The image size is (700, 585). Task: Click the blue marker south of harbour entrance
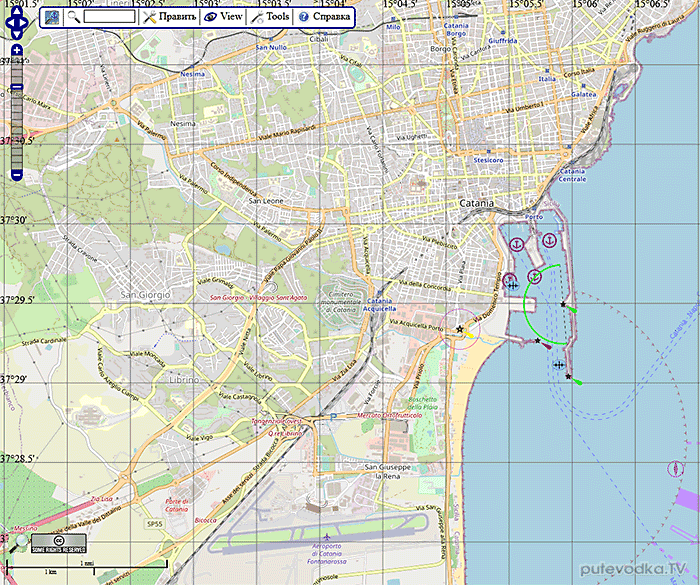click(558, 365)
